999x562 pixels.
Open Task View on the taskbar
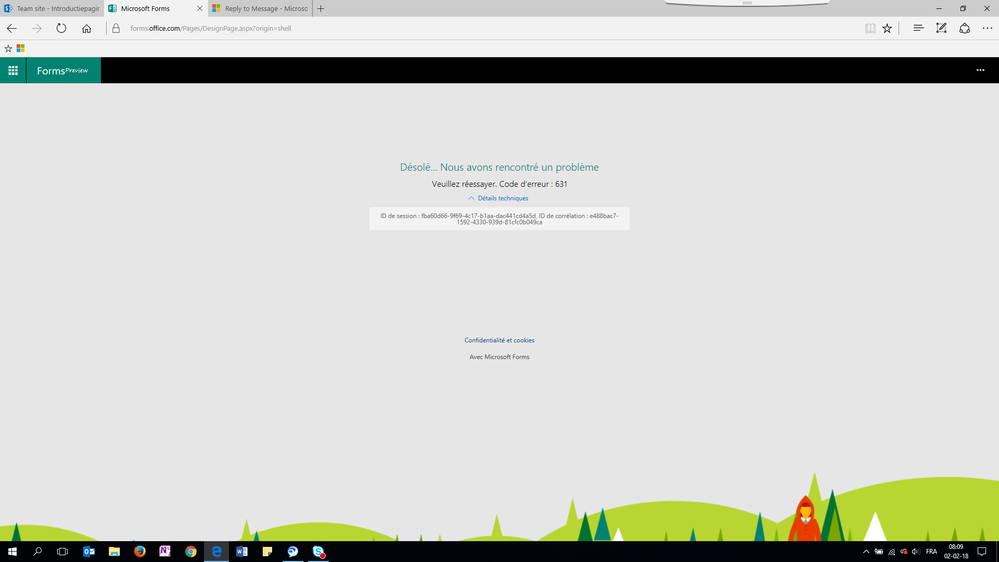[62, 551]
